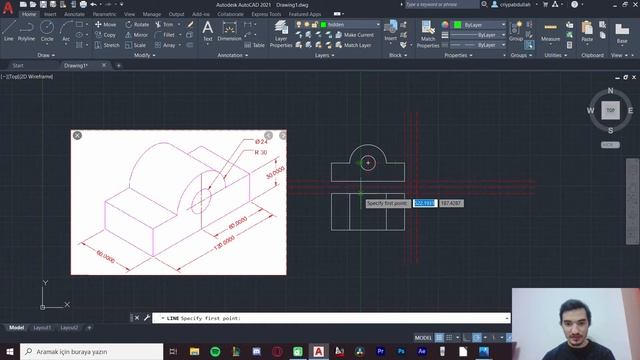
Task: Click the Array command
Action: tap(165, 45)
